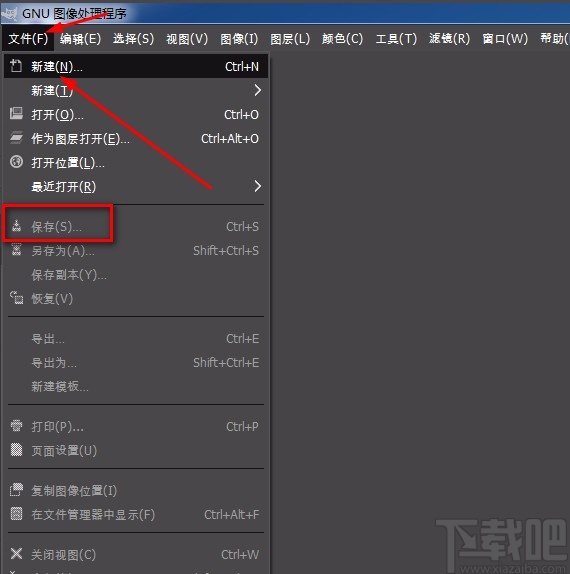Click the open-file icon beside 打开(O)
The image size is (570, 574).
tap(16, 114)
